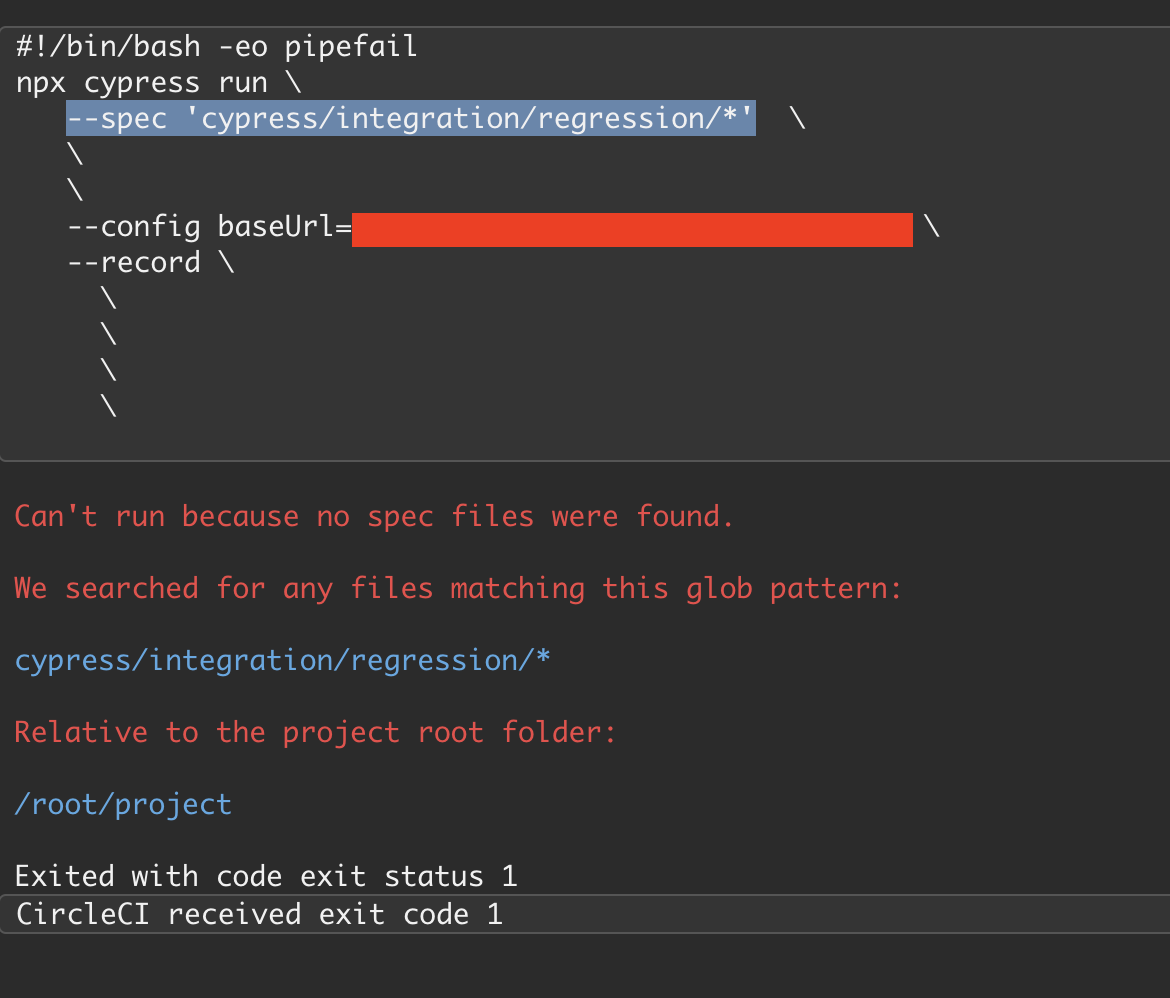Click the backslash after the --spec argument
Viewport: 1170px width, 998px height.
(x=798, y=117)
